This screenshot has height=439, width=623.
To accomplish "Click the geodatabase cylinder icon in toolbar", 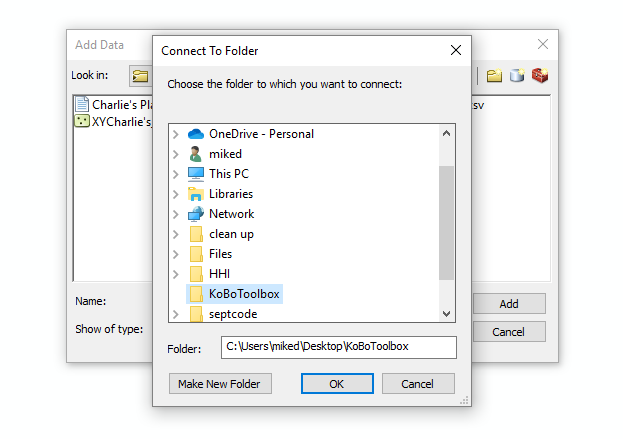I will pos(517,75).
